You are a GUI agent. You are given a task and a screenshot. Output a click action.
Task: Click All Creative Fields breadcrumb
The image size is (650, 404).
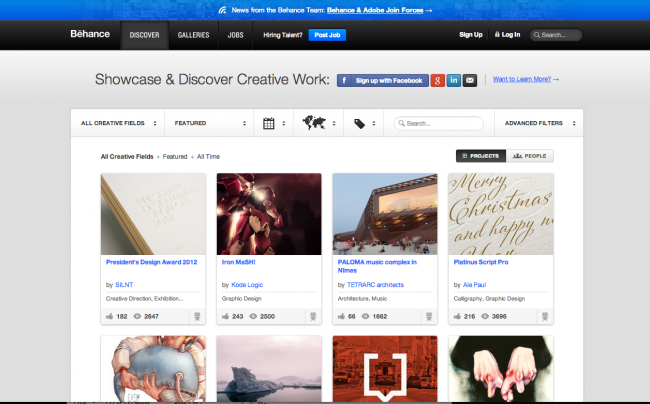pyautogui.click(x=127, y=156)
